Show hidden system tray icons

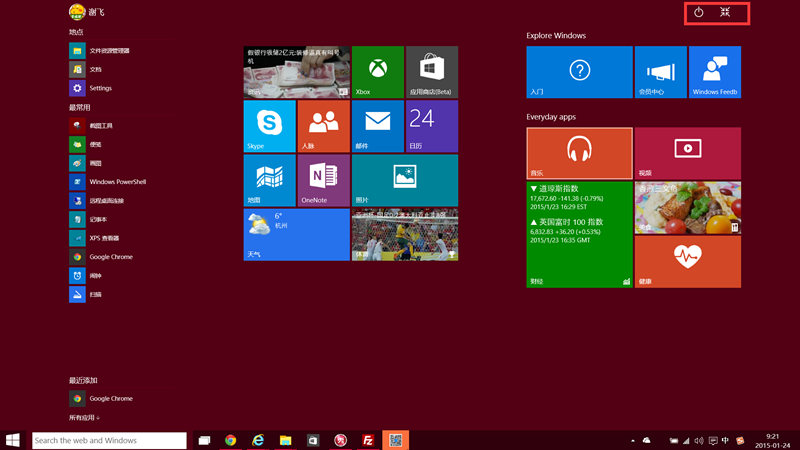[x=633, y=440]
